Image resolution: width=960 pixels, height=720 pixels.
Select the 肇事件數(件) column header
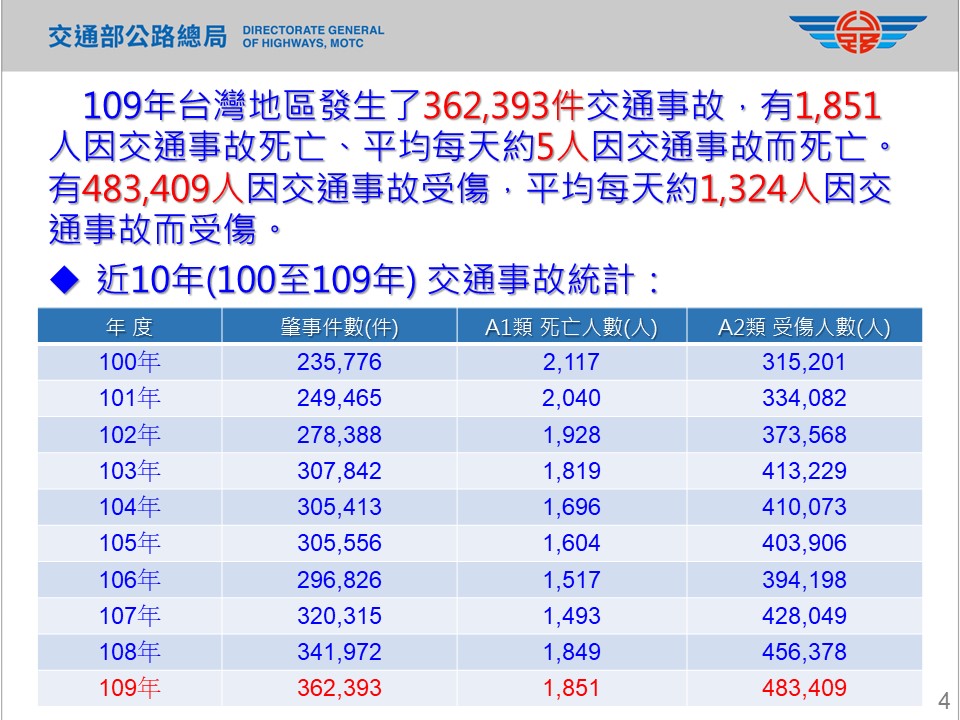point(339,327)
